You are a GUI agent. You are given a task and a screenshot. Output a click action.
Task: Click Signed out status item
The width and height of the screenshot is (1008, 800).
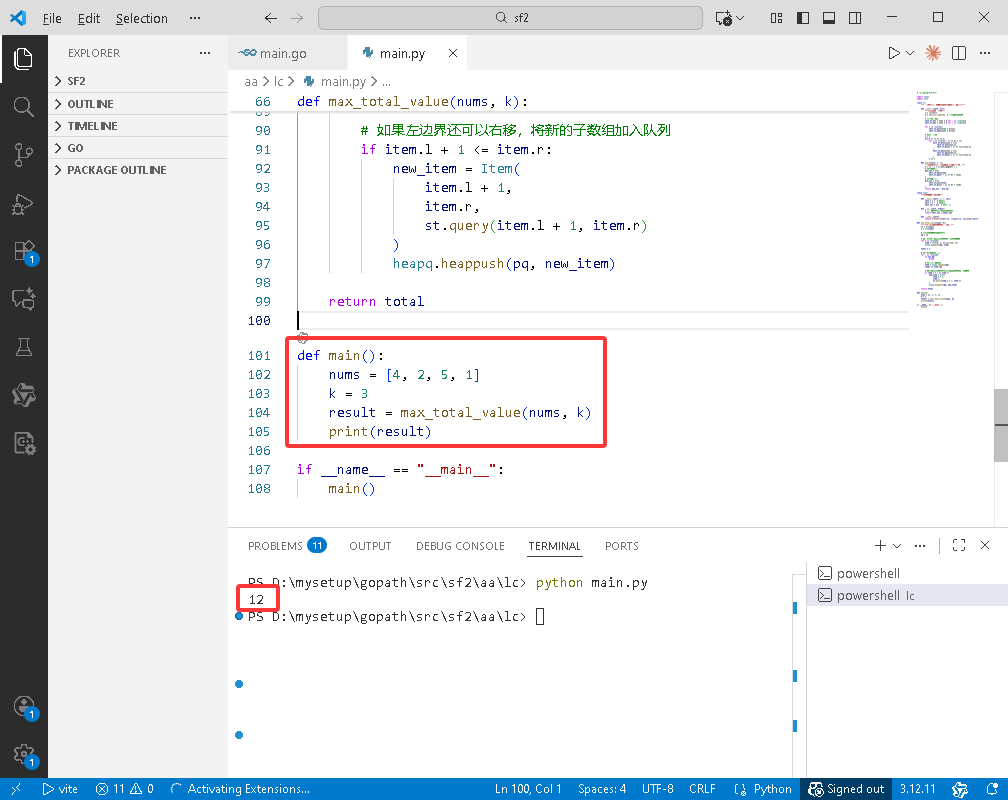click(846, 789)
